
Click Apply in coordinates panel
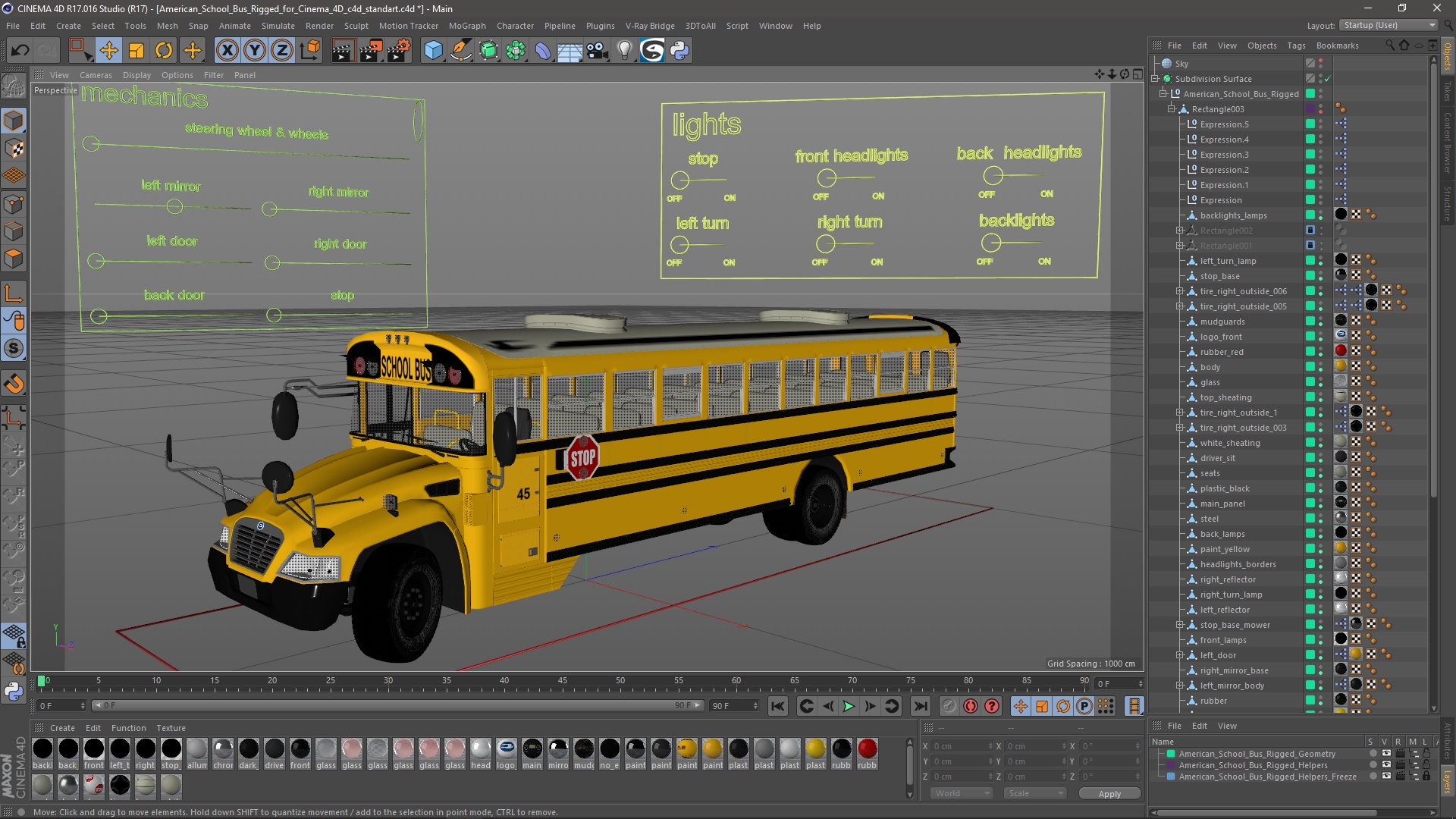click(1109, 793)
